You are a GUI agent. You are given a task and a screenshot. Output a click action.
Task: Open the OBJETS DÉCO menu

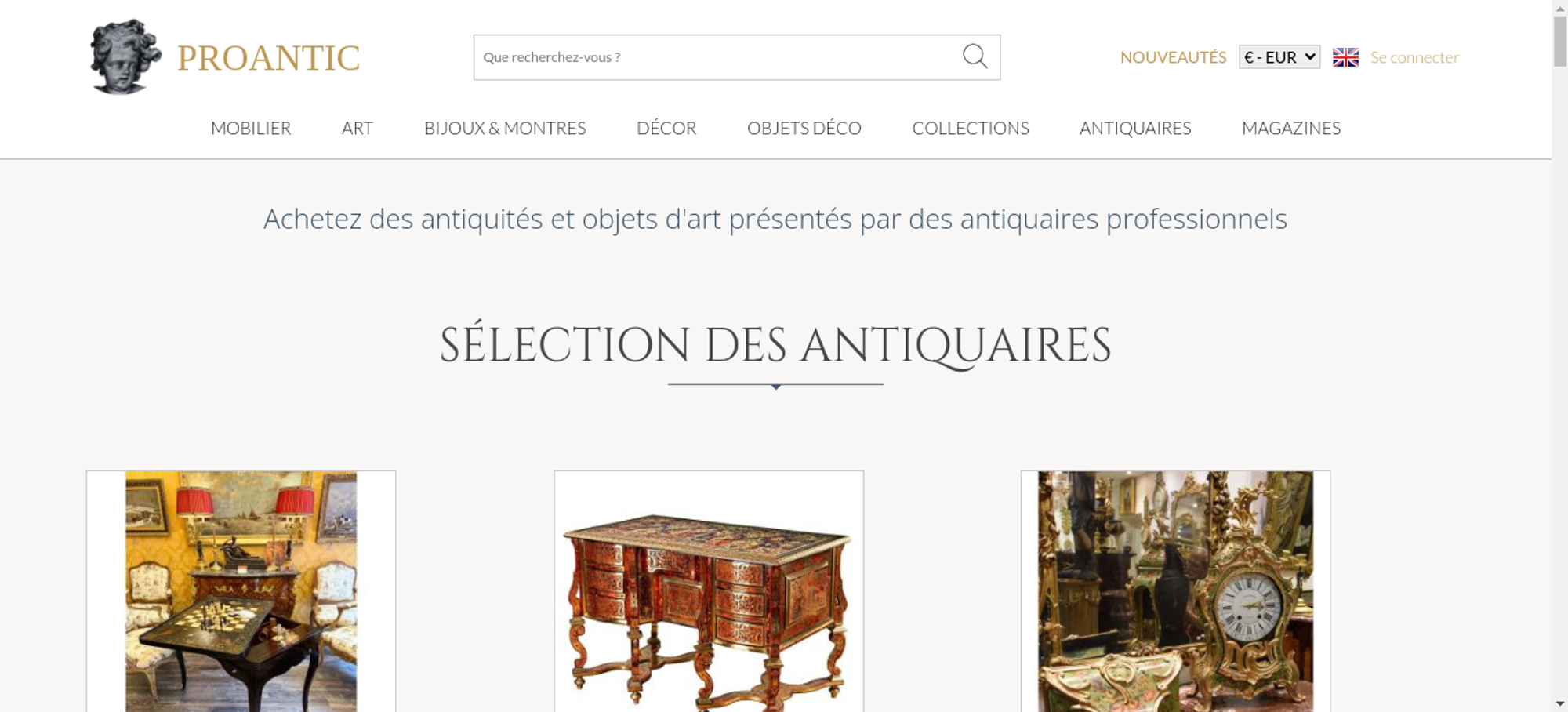coord(804,128)
